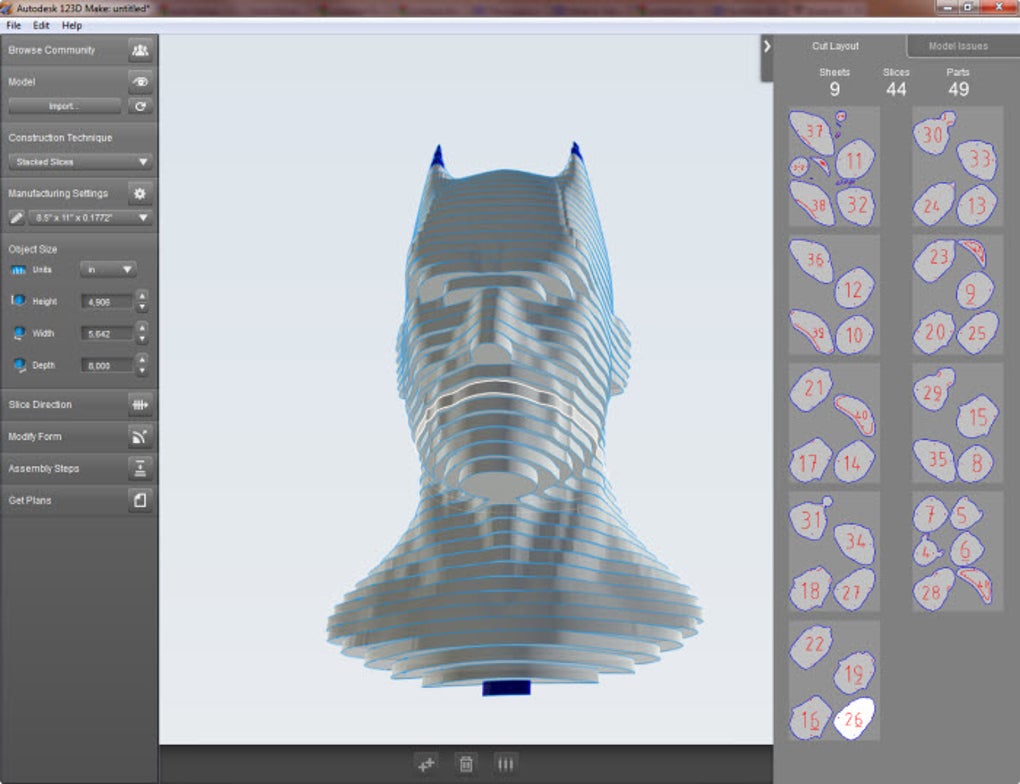Select part 32 in cut layout
Image resolution: width=1020 pixels, height=784 pixels.
click(x=855, y=205)
